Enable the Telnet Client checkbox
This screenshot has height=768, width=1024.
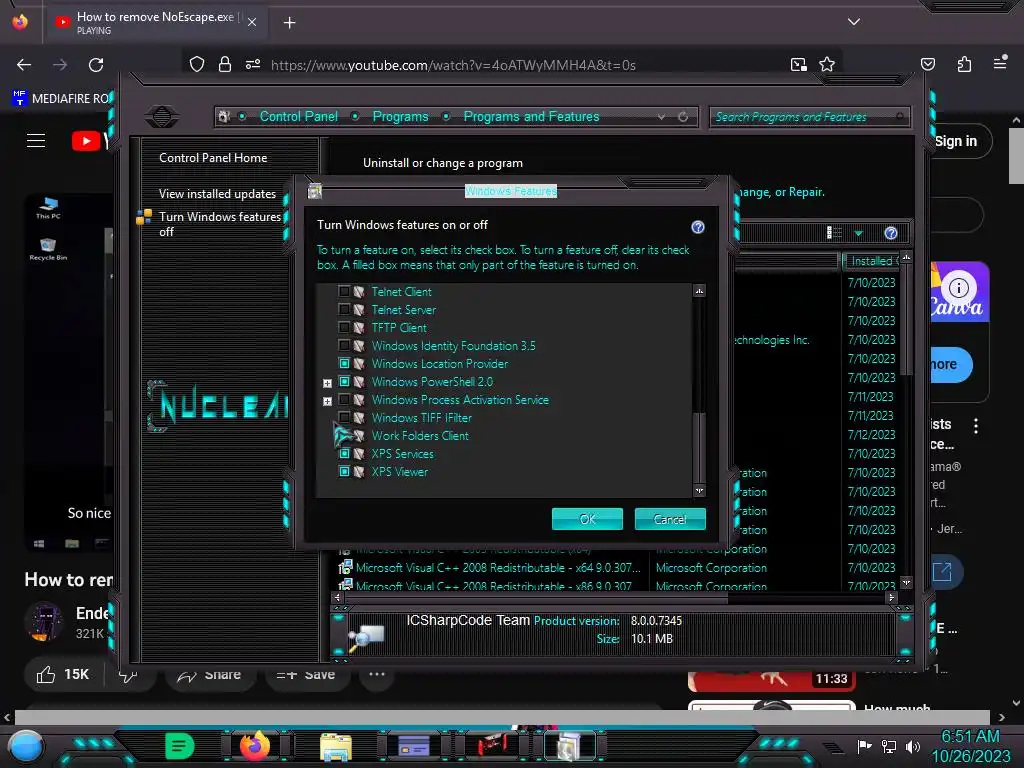click(344, 291)
